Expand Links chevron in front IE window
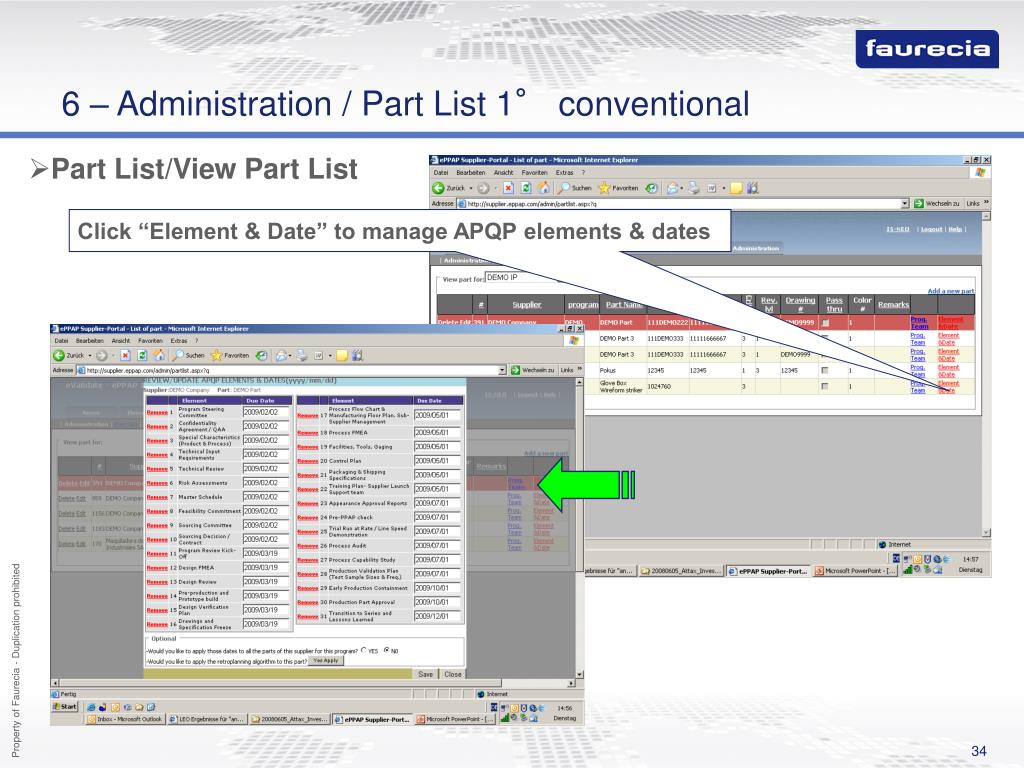Image resolution: width=1024 pixels, height=768 pixels. tap(579, 370)
